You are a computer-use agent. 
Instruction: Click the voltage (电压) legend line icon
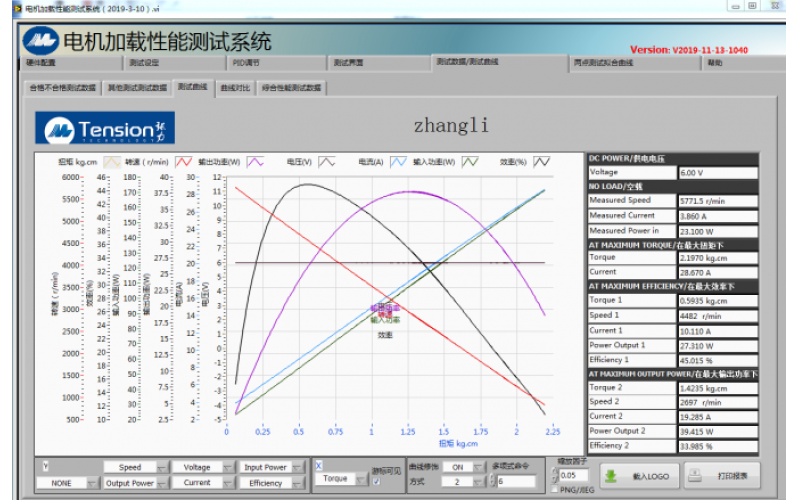pyautogui.click(x=329, y=161)
